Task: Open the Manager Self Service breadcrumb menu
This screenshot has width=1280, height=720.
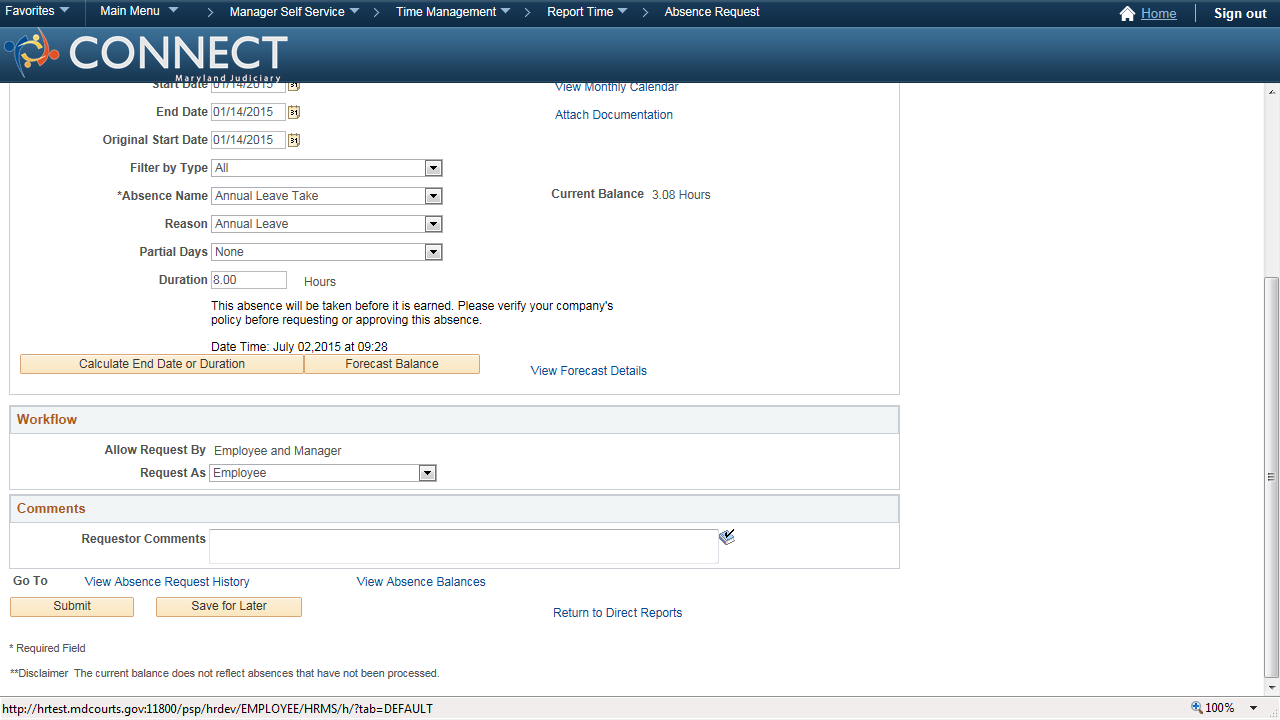Action: 295,12
